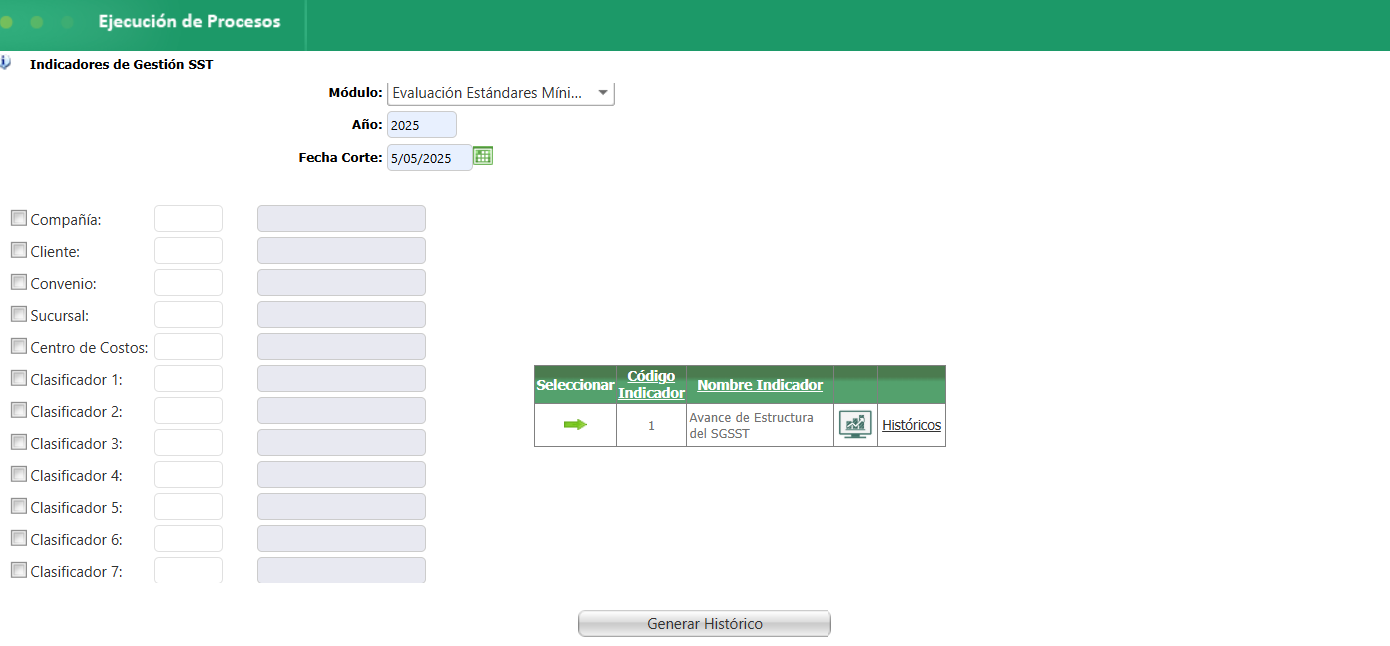This screenshot has height=646, width=1390.
Task: Click the Fecha Corte date field
Action: tap(429, 158)
